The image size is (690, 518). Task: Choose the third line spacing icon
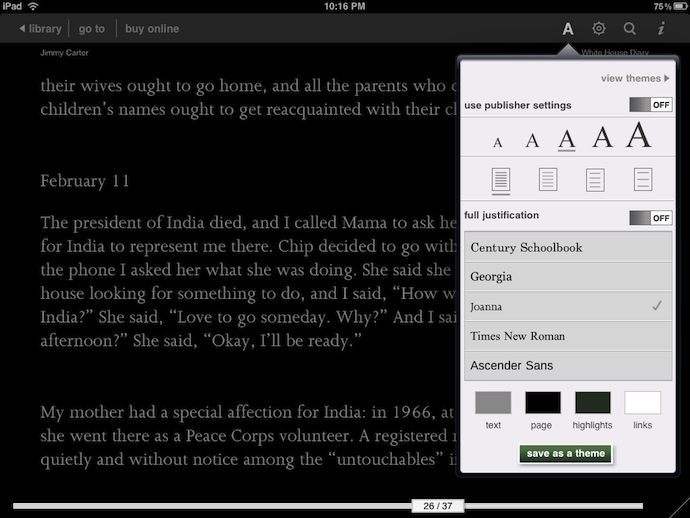(x=595, y=180)
